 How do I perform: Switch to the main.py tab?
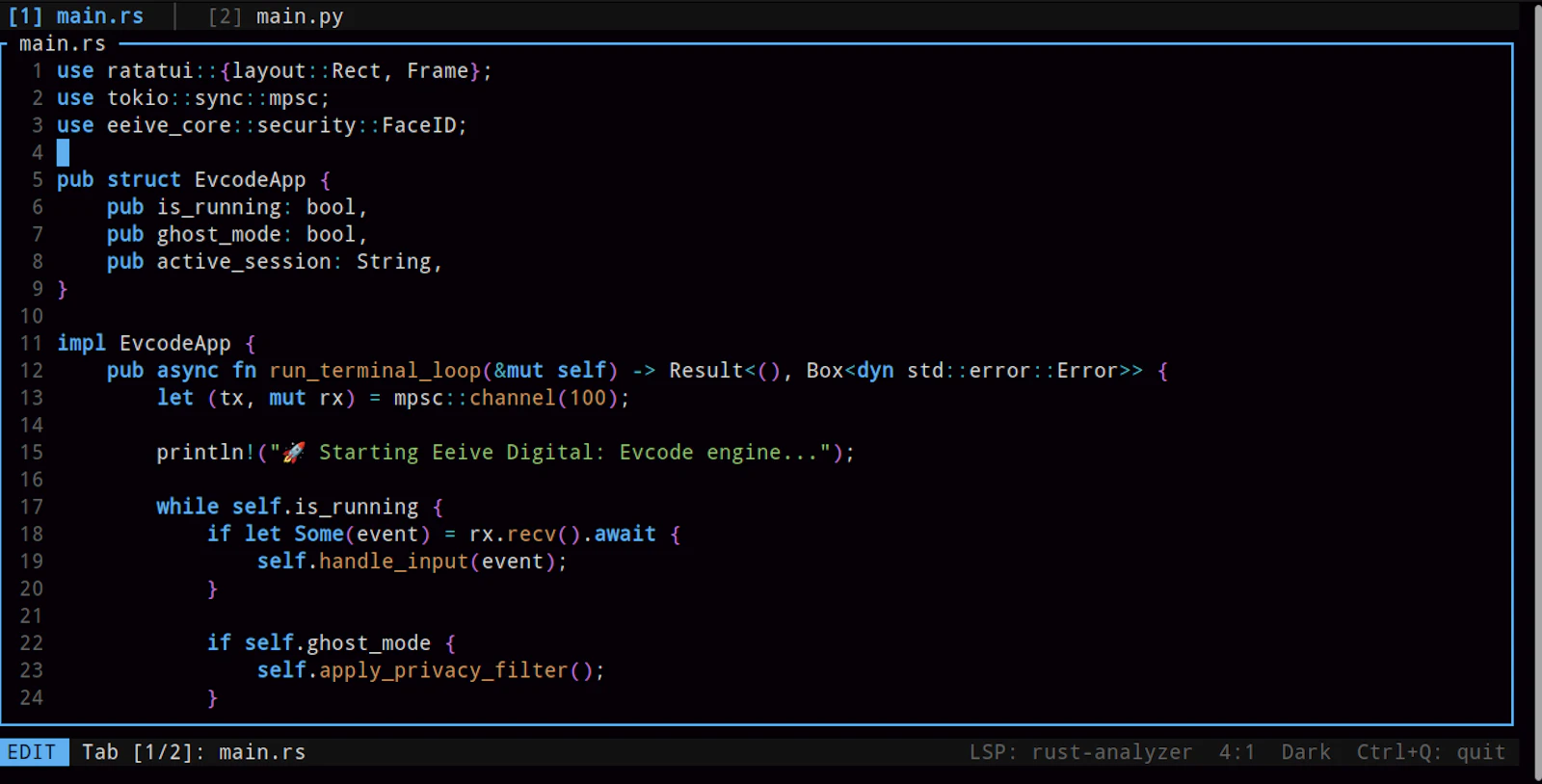tap(276, 16)
